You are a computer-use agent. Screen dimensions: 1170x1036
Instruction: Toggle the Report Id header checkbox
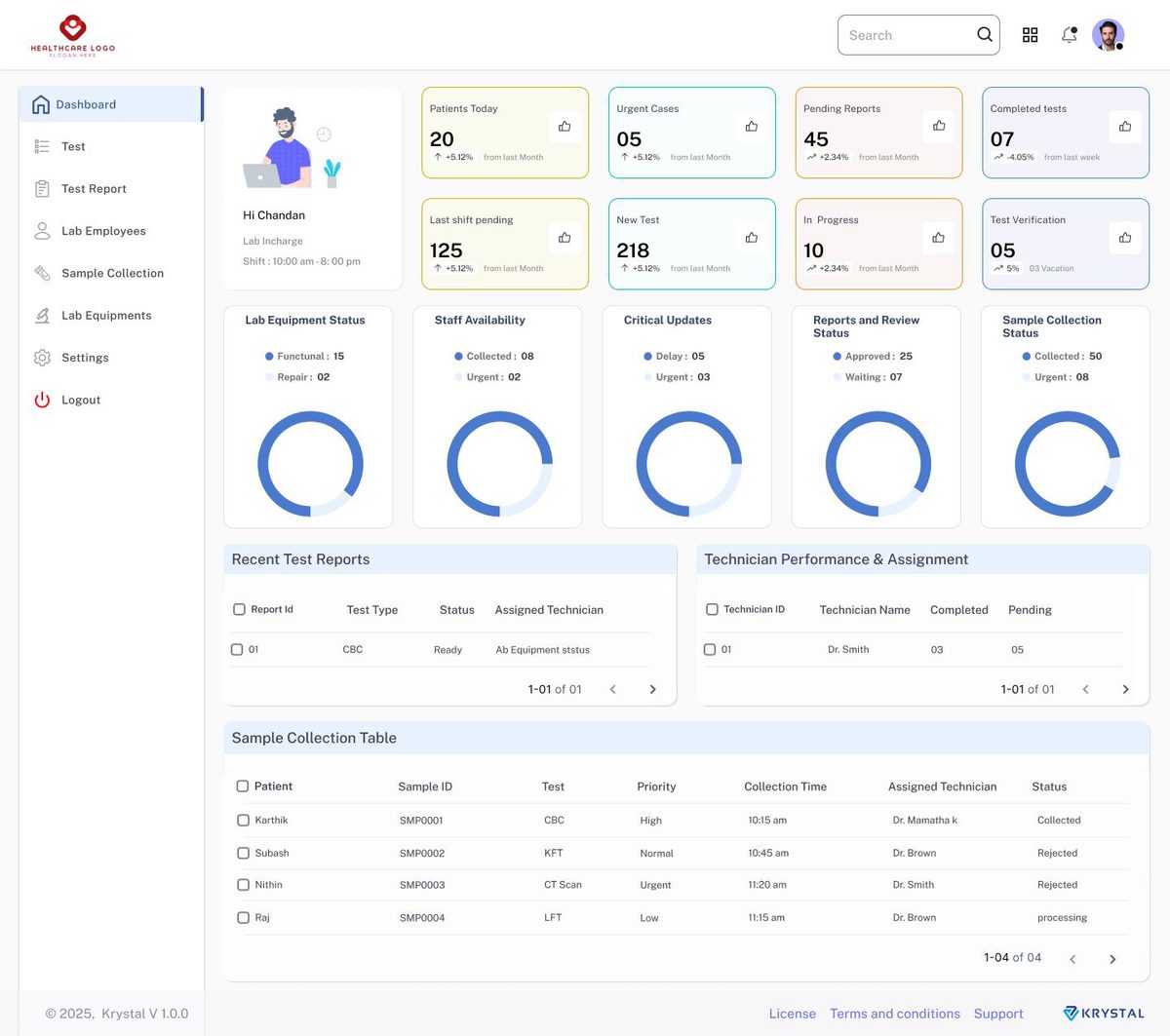pyautogui.click(x=239, y=609)
